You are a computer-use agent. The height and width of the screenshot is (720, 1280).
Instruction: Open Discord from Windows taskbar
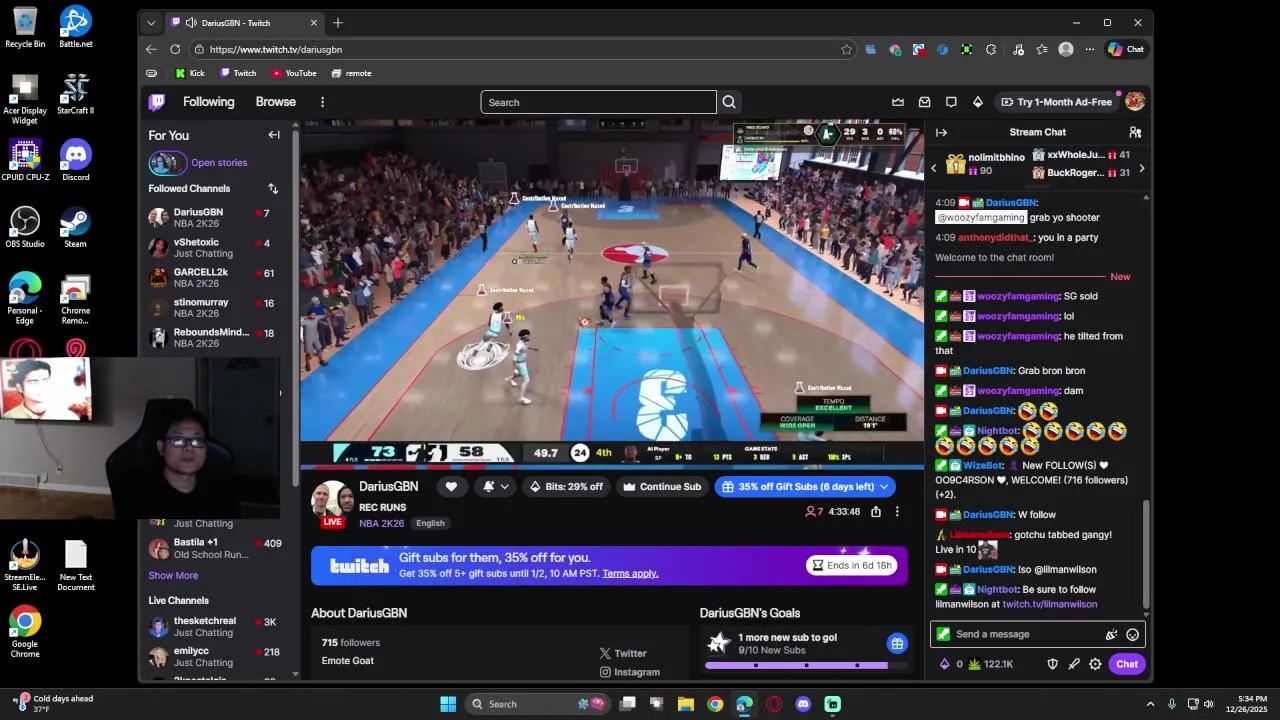[803, 704]
